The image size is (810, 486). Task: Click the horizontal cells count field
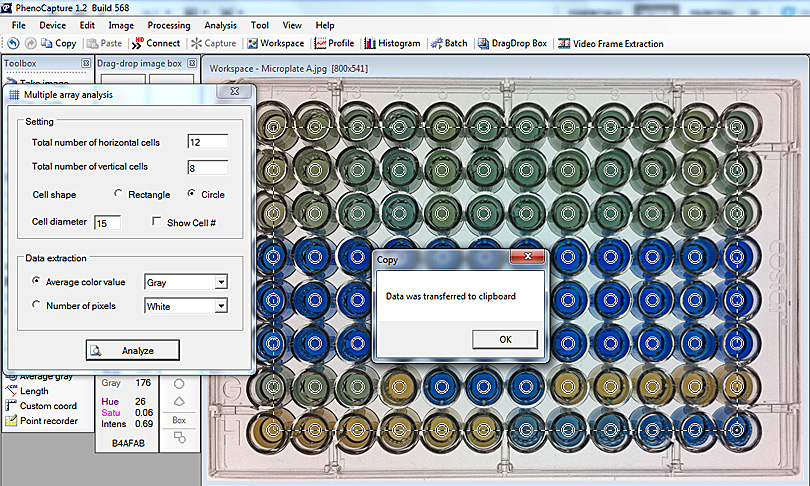pos(207,142)
